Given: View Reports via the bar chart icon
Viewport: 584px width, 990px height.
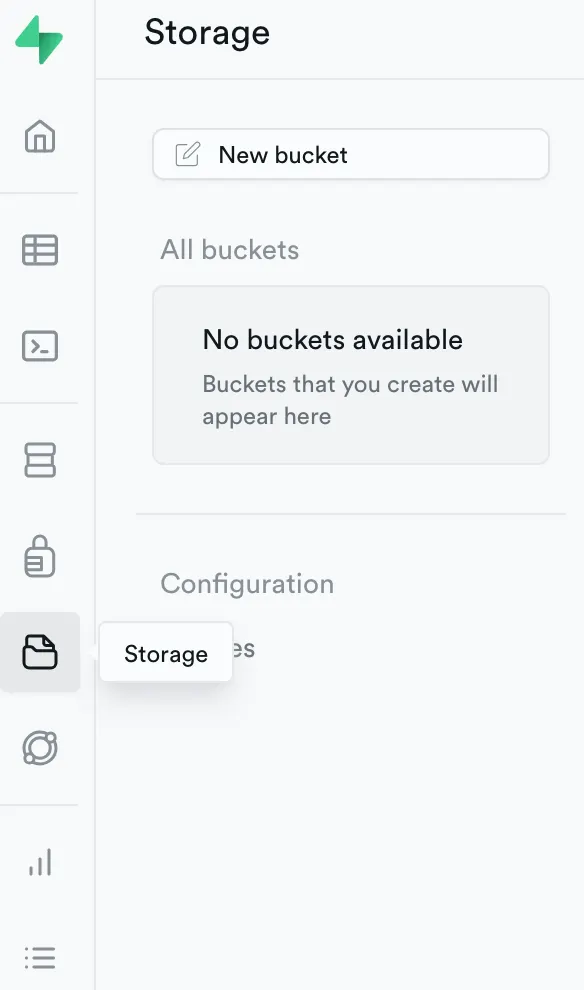Looking at the screenshot, I should 40,860.
